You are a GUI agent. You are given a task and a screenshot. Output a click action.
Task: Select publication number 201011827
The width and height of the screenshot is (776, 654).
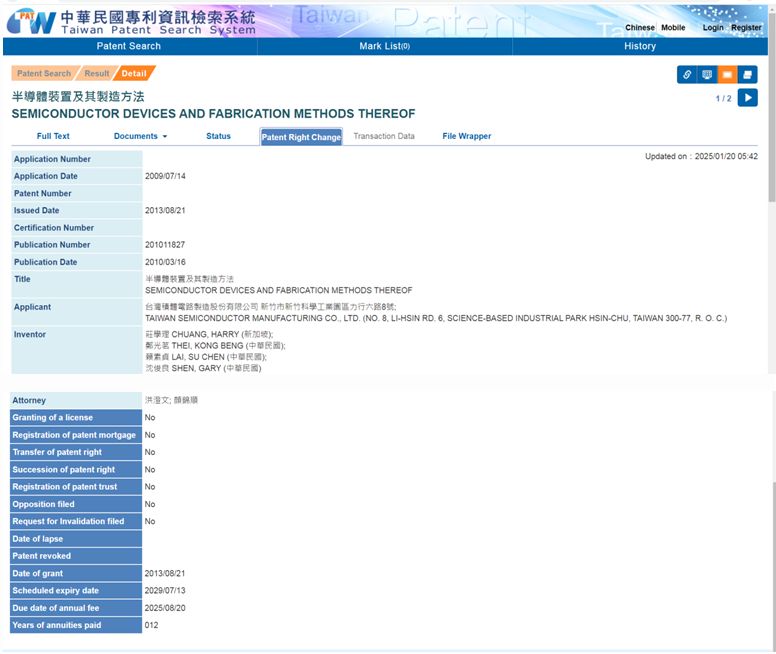[x=165, y=245]
